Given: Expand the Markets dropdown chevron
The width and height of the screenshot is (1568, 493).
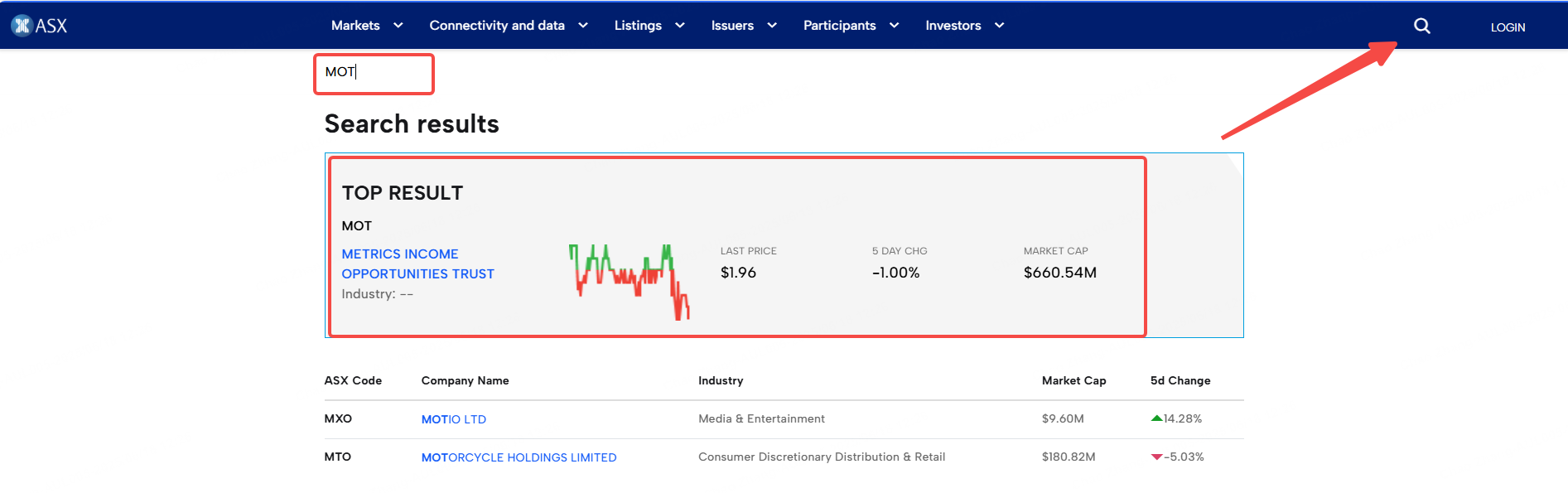Looking at the screenshot, I should click(x=398, y=26).
